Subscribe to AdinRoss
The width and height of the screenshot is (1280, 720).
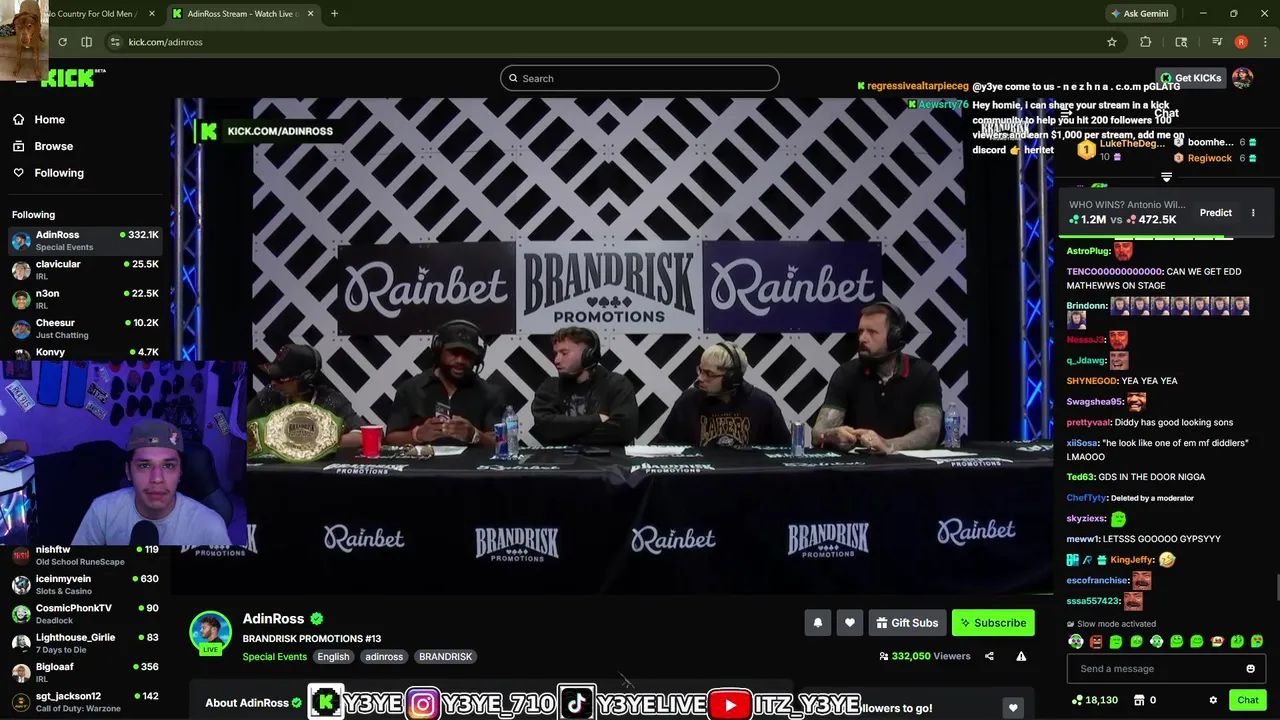point(993,623)
